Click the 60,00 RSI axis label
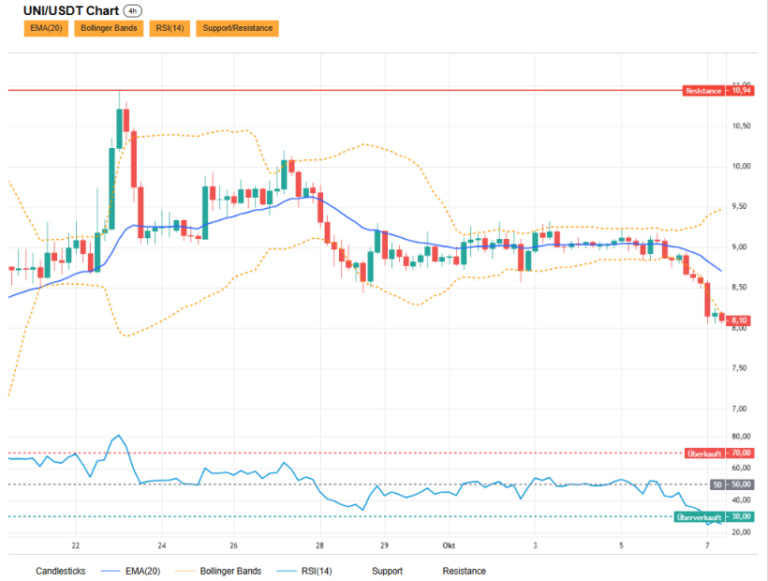This screenshot has width=768, height=581. [741, 468]
